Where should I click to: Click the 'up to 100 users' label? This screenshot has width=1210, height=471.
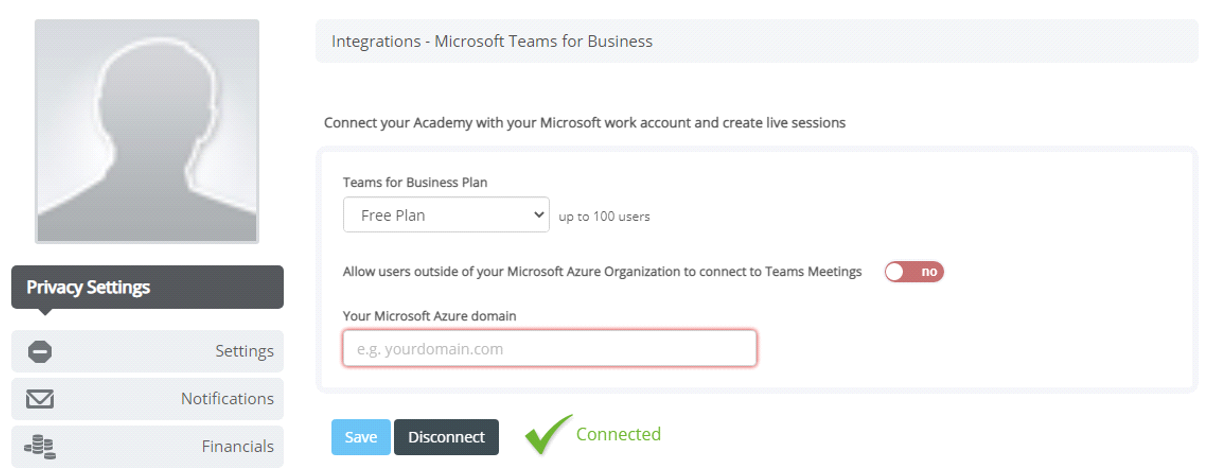point(604,216)
